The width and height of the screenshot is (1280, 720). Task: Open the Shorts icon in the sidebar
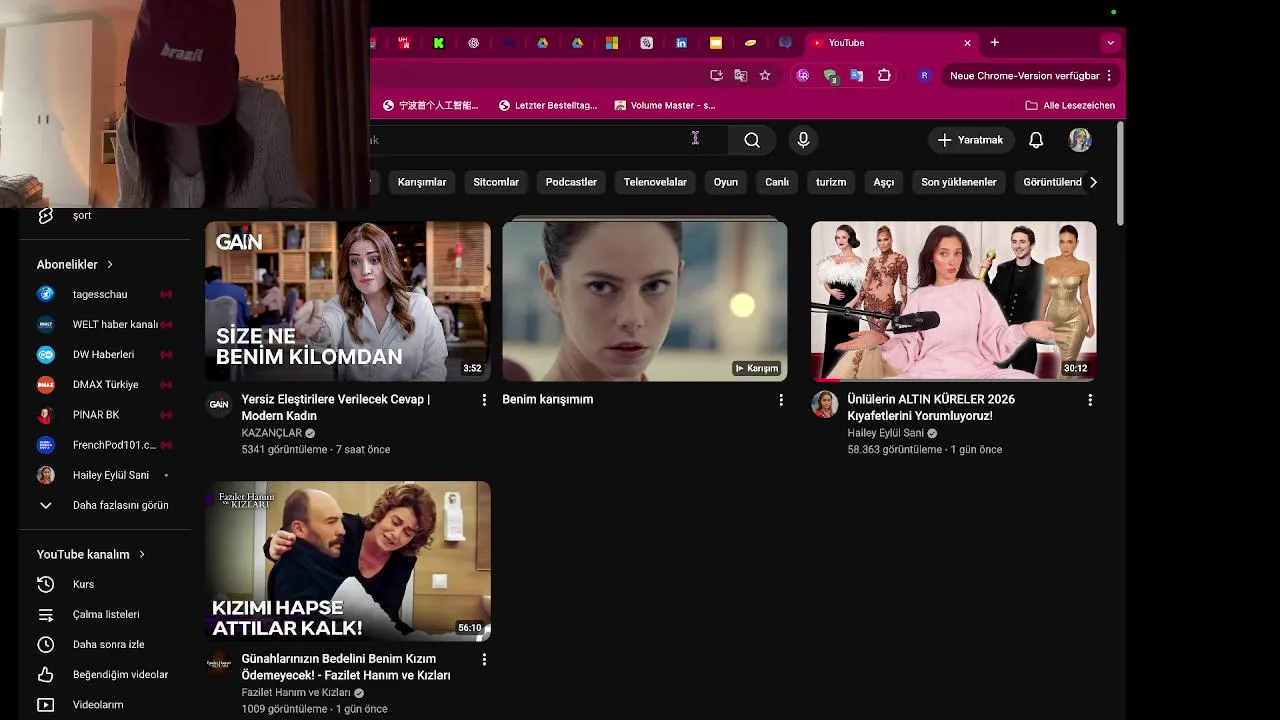click(x=45, y=216)
